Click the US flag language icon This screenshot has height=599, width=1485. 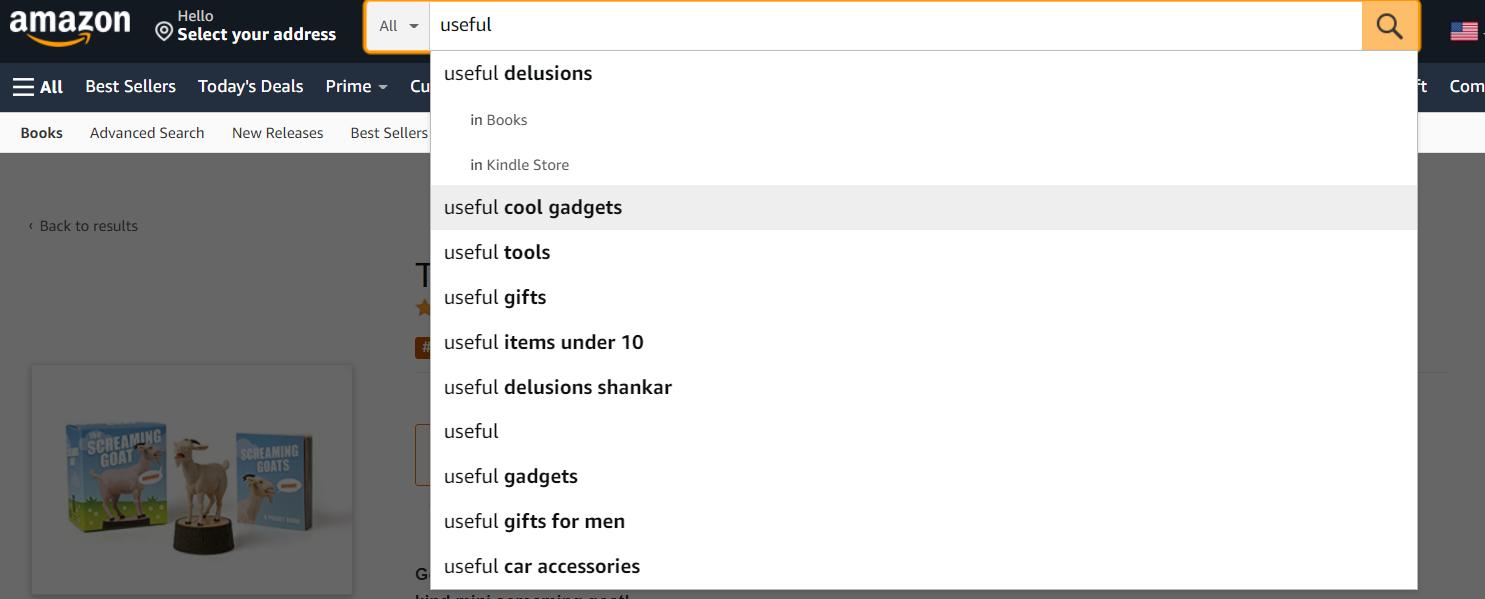pyautogui.click(x=1463, y=31)
